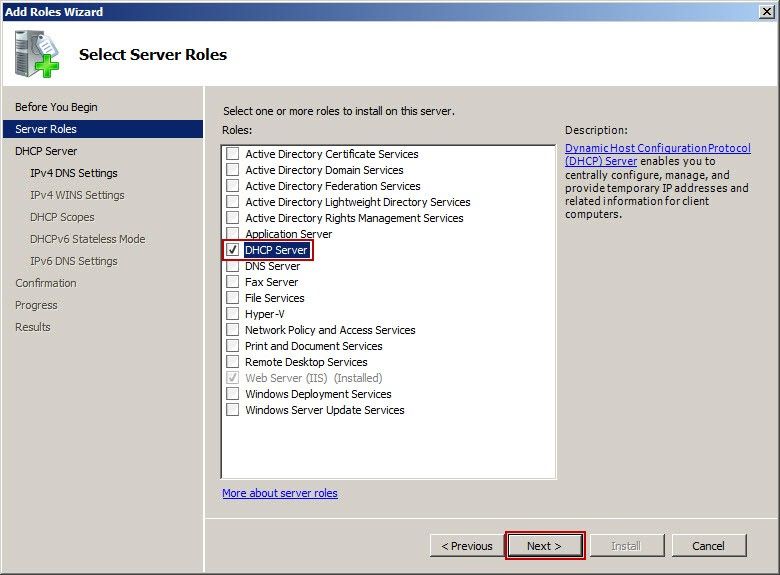This screenshot has height=575, width=780.
Task: Select Active Directory Domain Services label
Action: 324,170
